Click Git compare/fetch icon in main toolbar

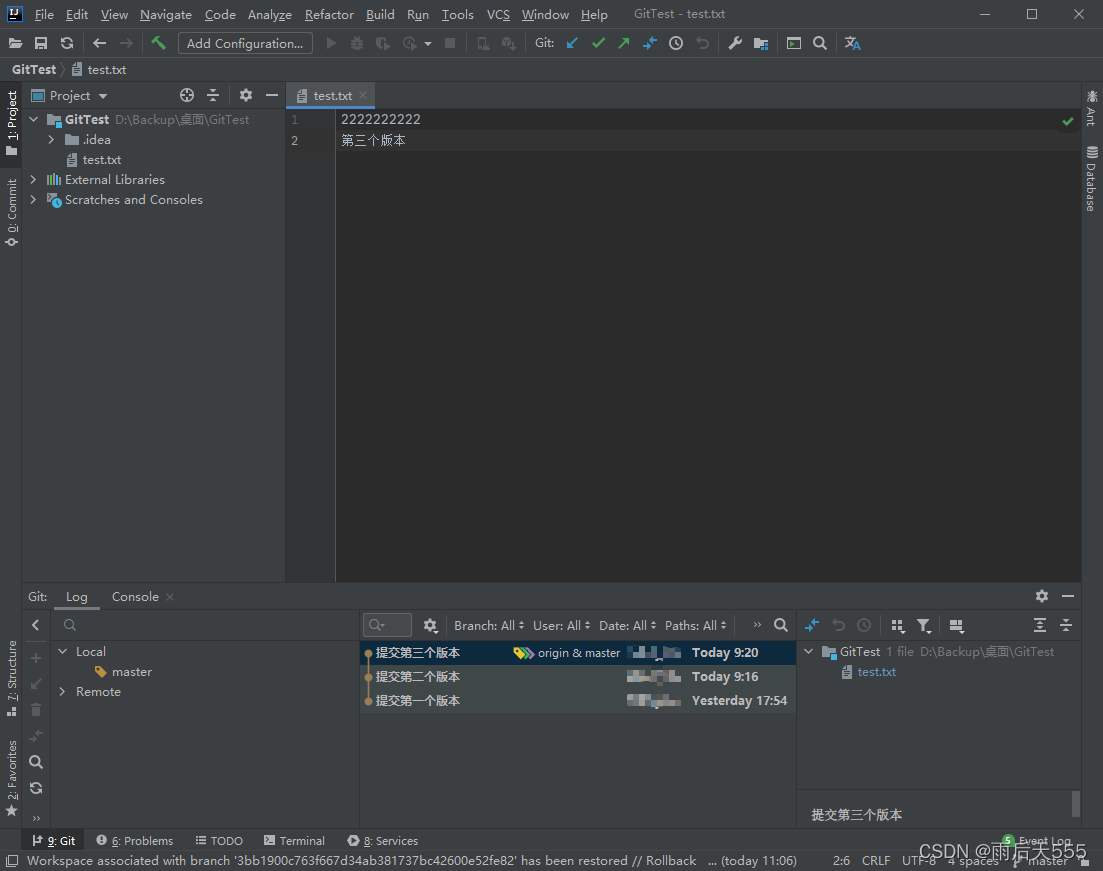[649, 44]
